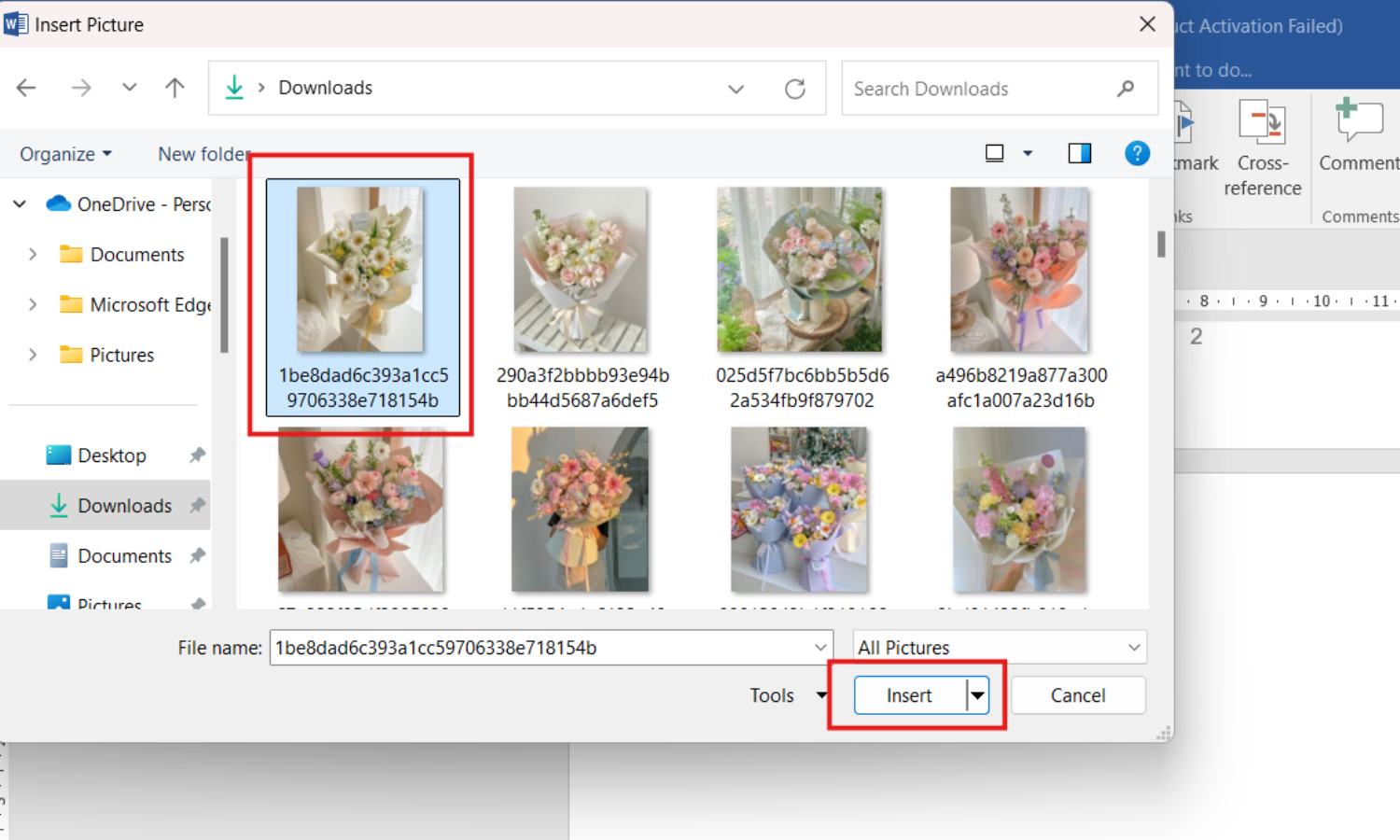Open the All Pictures file type dropdown

click(1000, 648)
